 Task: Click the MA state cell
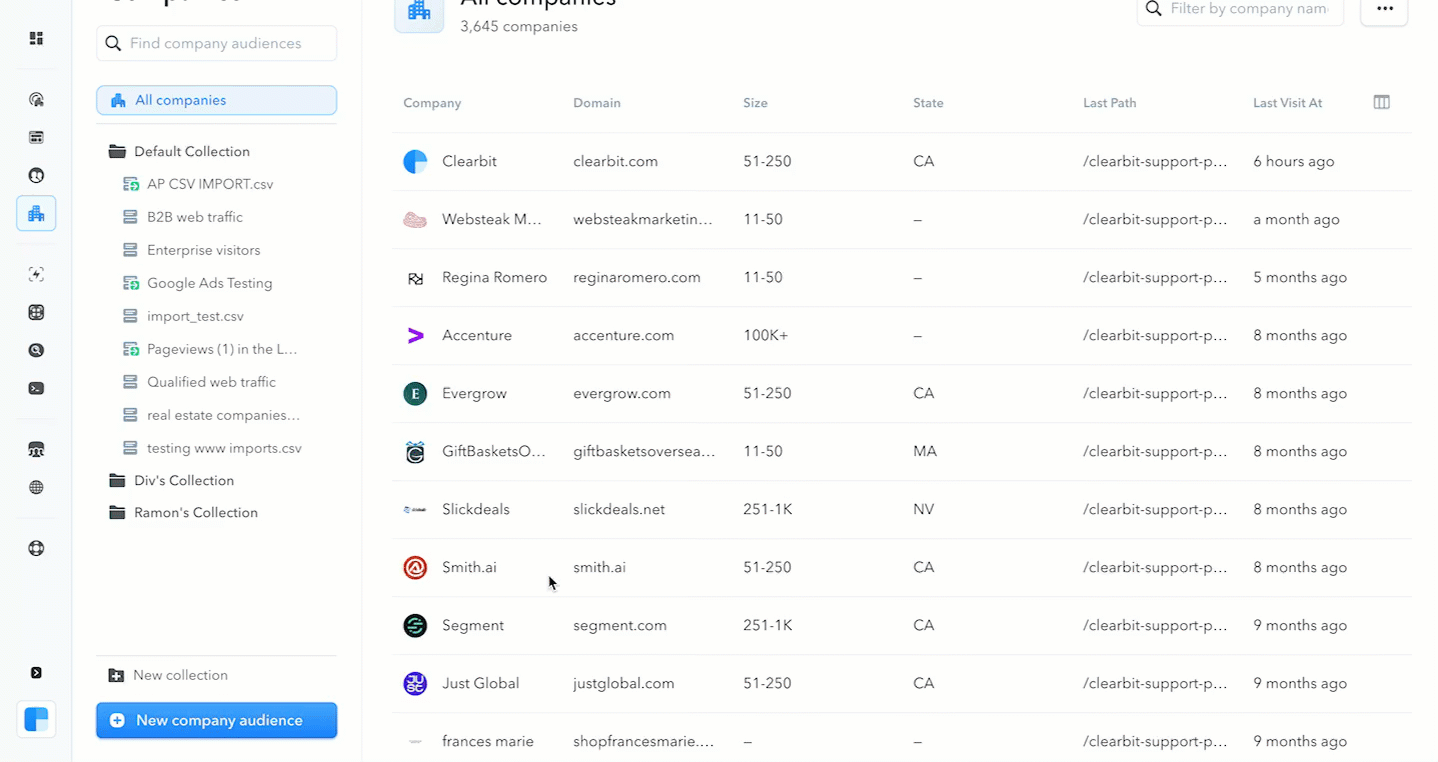click(x=925, y=451)
